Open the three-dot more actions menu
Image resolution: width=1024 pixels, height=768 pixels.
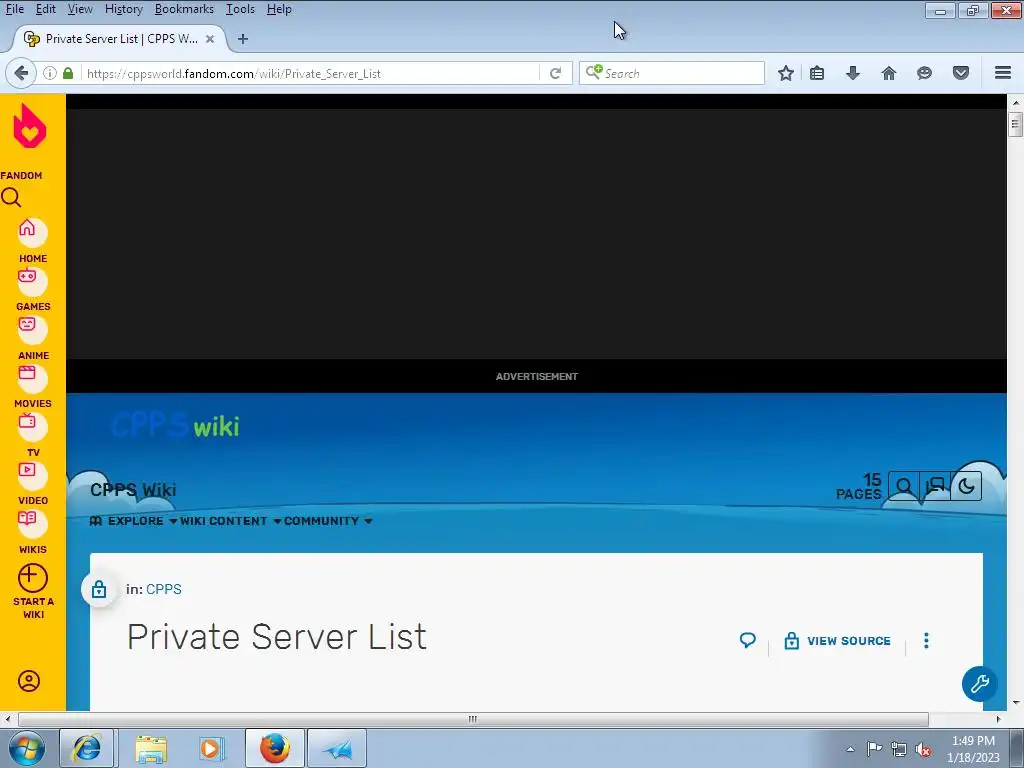tap(926, 641)
